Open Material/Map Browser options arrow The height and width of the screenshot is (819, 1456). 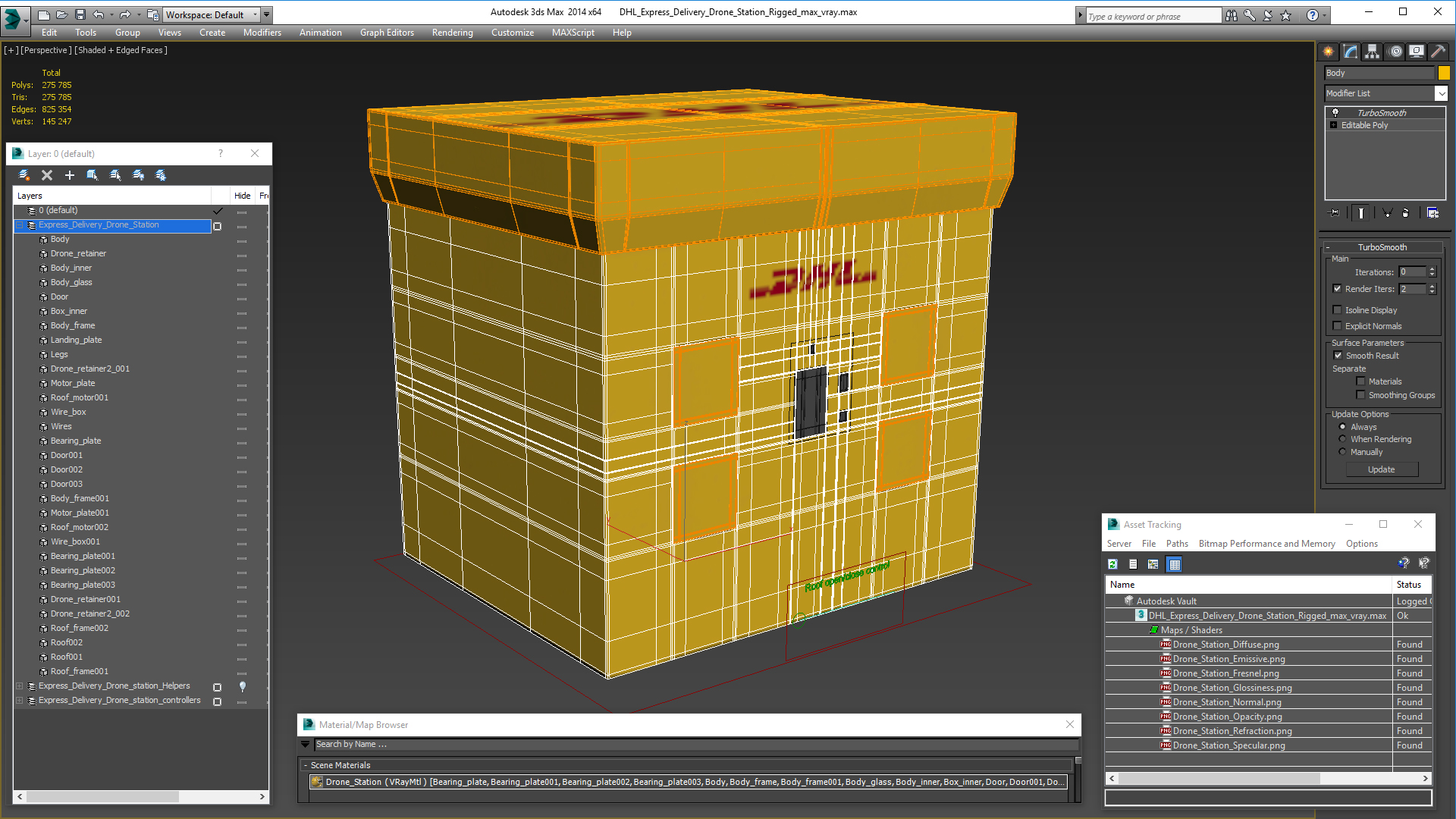tap(306, 745)
